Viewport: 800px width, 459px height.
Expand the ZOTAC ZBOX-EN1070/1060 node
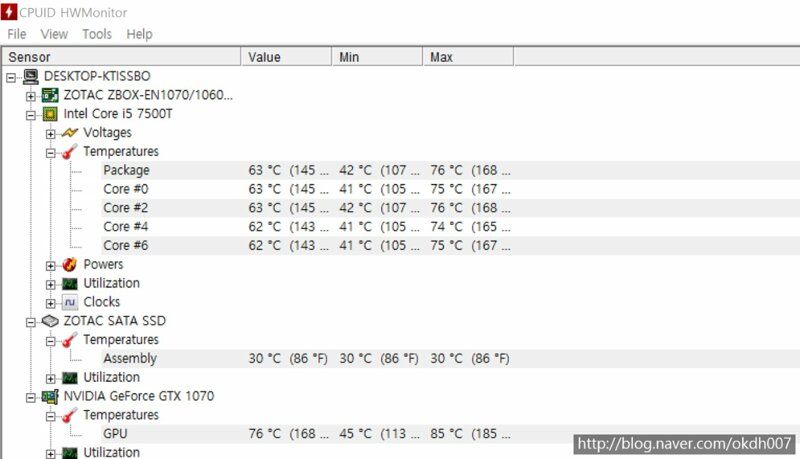31,96
